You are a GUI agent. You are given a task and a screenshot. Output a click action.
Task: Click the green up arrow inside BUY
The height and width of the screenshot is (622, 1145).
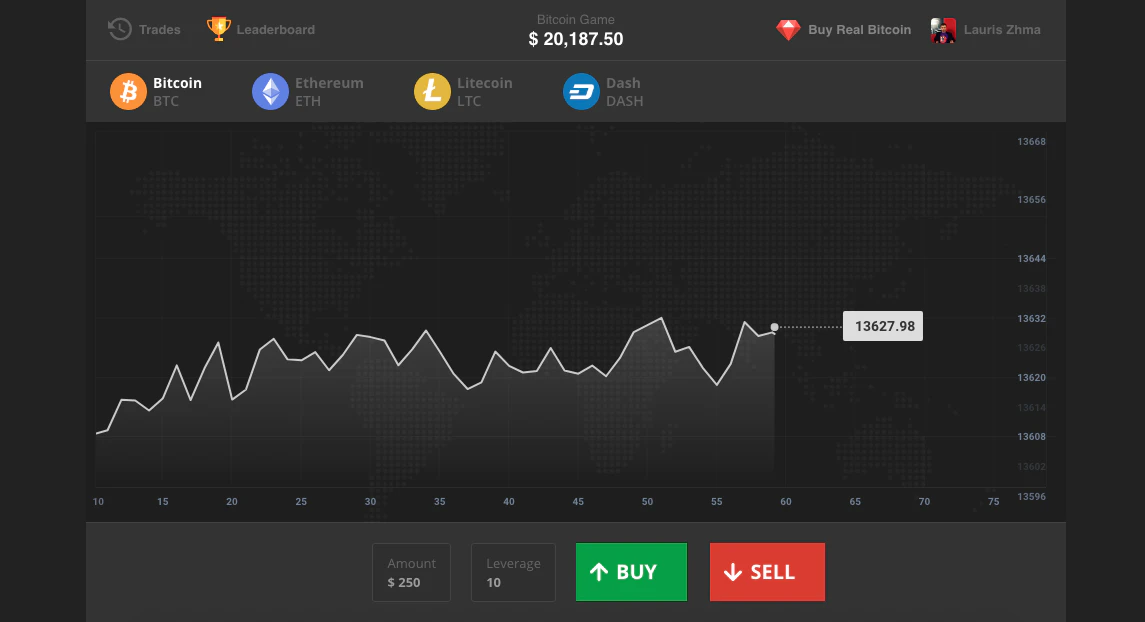(x=600, y=571)
